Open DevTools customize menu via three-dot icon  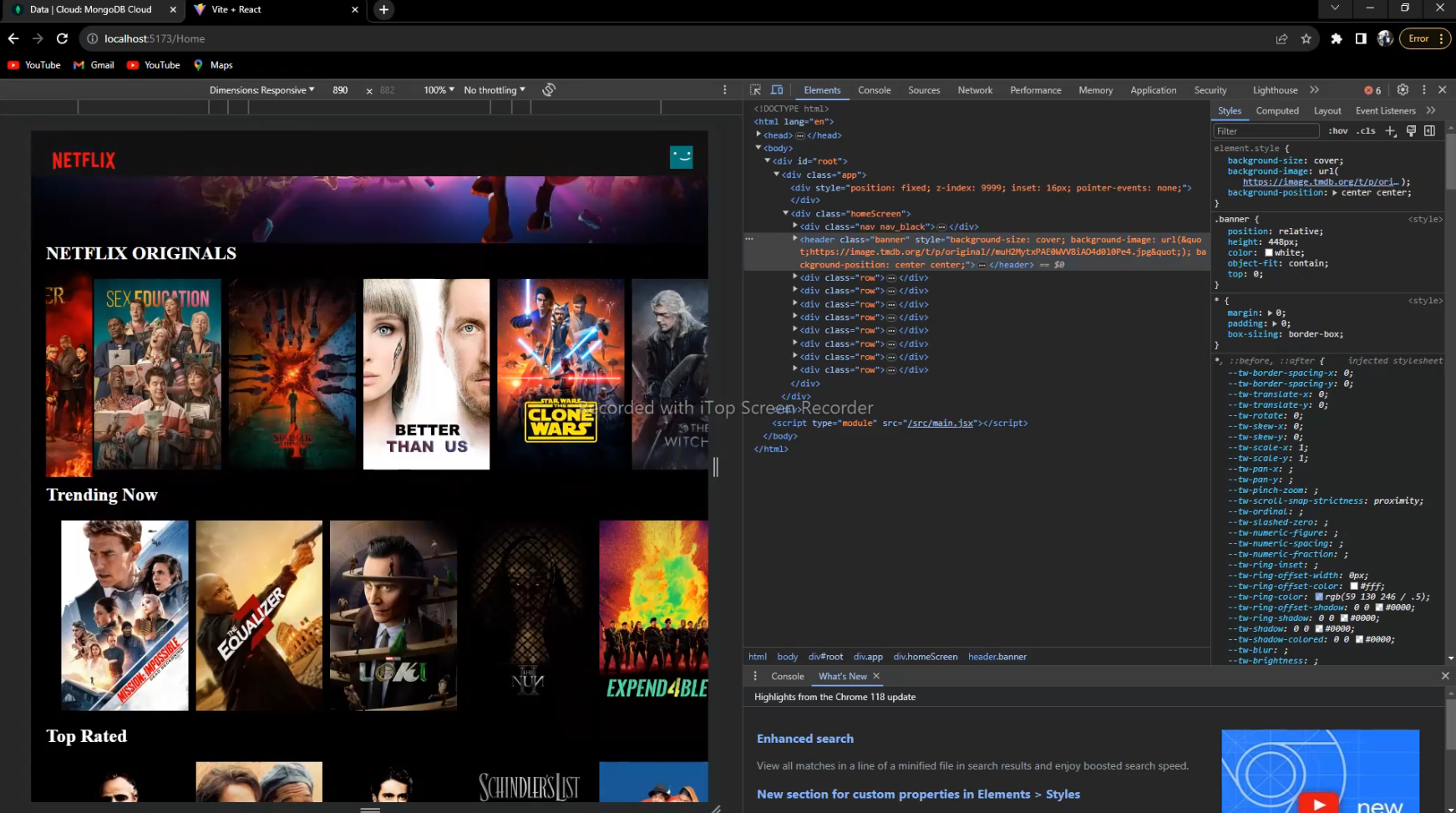(1425, 89)
